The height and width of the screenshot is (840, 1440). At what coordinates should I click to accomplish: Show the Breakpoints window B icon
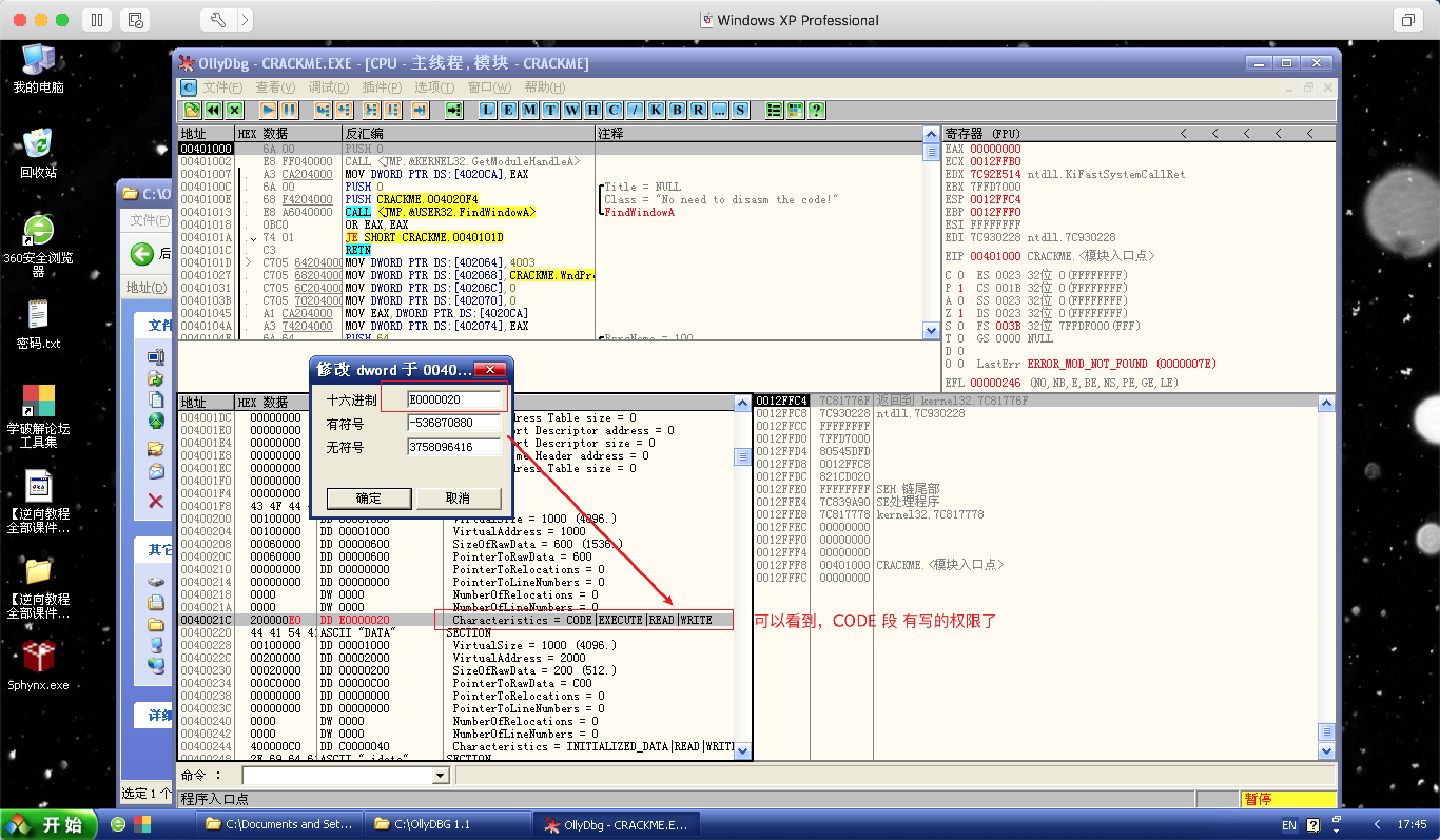coord(677,110)
